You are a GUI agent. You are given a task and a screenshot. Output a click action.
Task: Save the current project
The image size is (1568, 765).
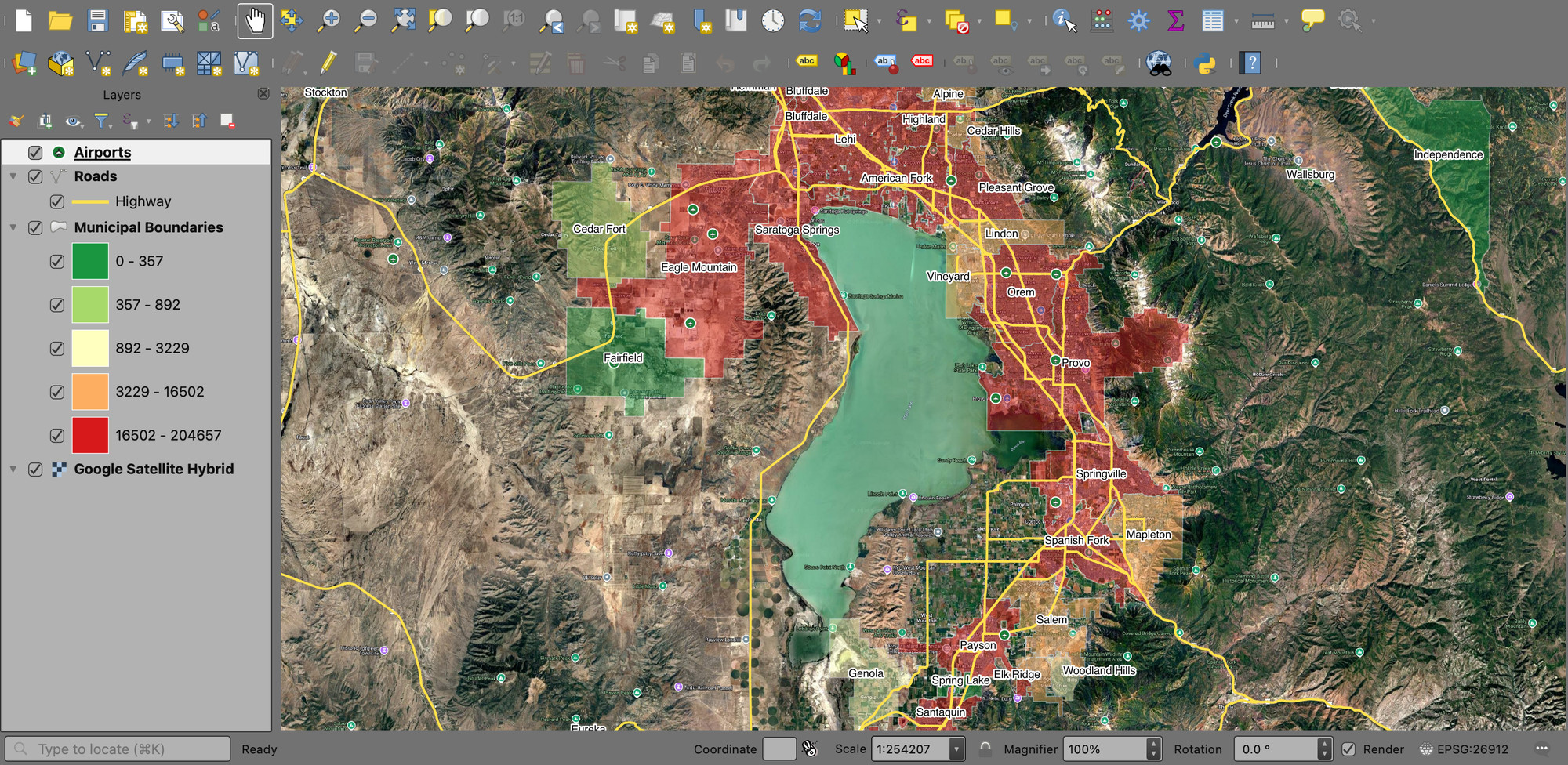pos(98,20)
